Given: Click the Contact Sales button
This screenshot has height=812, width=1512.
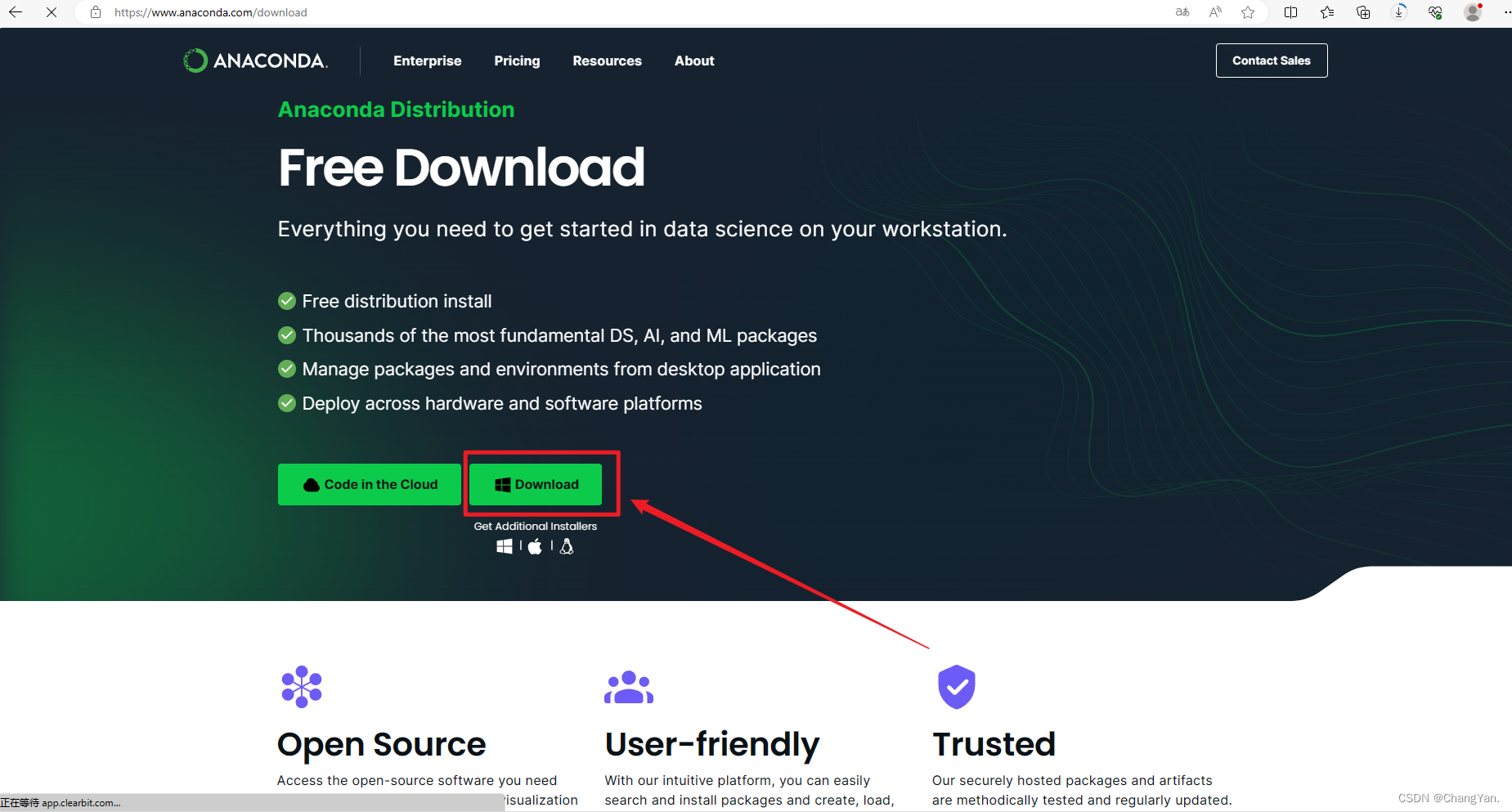Looking at the screenshot, I should [1272, 61].
